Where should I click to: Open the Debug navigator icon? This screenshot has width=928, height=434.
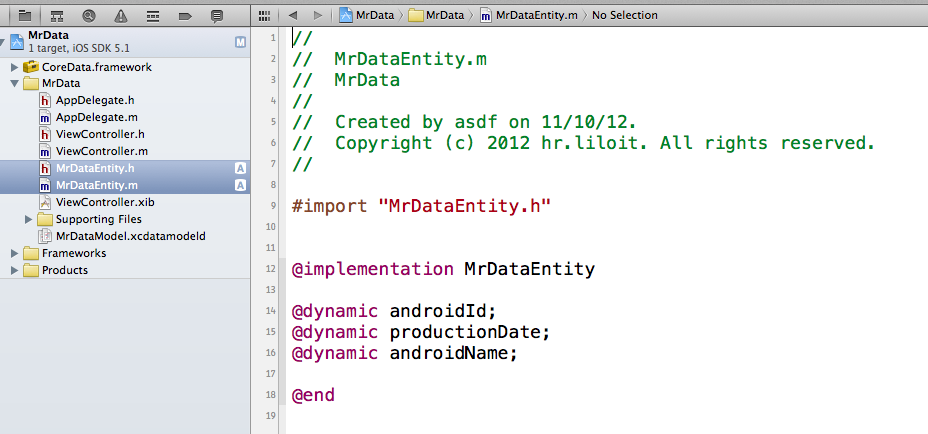coord(153,15)
